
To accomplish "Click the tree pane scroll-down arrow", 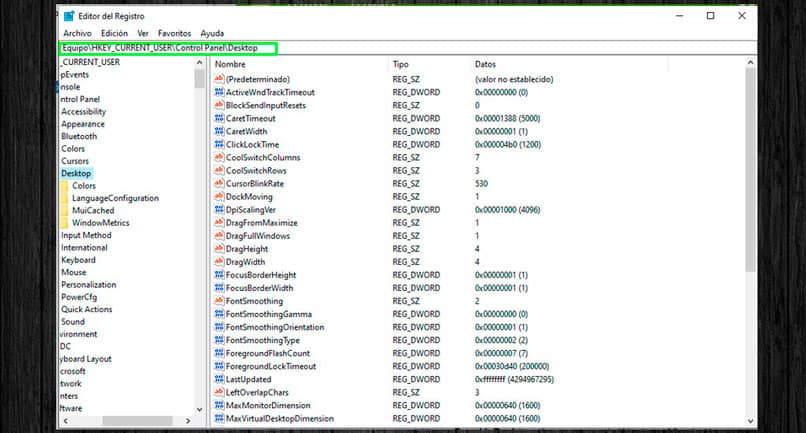I will pyautogui.click(x=199, y=409).
